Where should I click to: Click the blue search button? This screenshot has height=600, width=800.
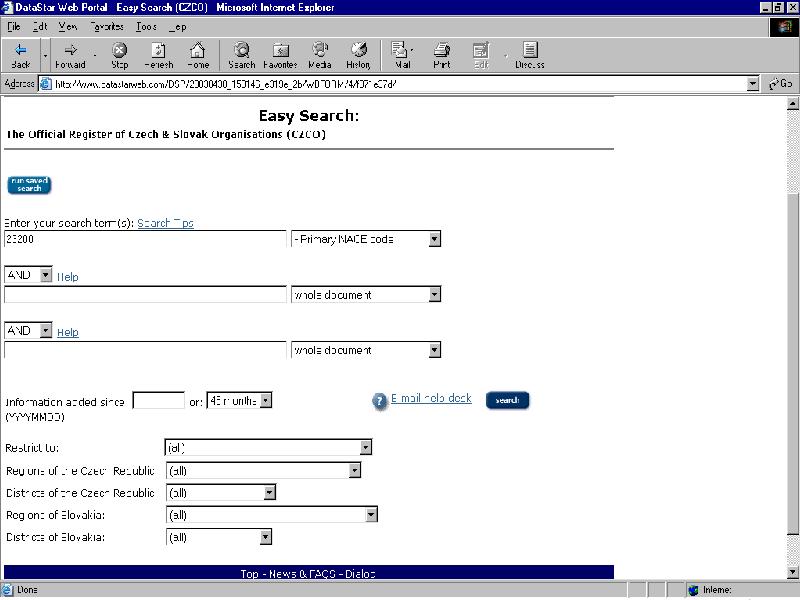pos(507,400)
